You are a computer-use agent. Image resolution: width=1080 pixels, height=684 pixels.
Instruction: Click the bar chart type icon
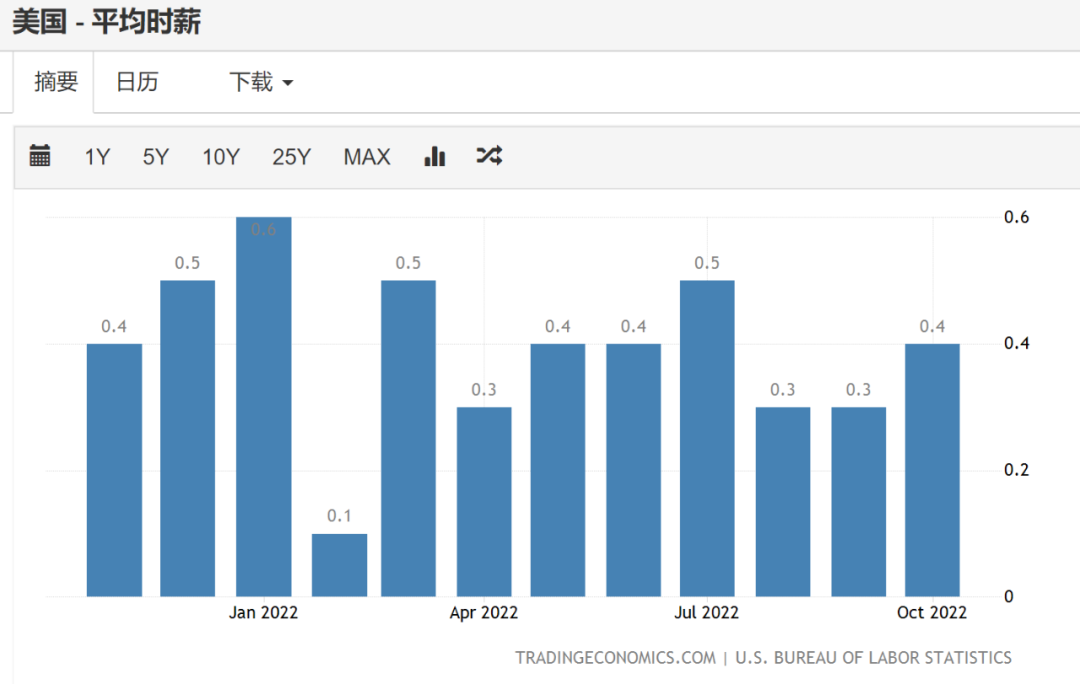(x=435, y=156)
